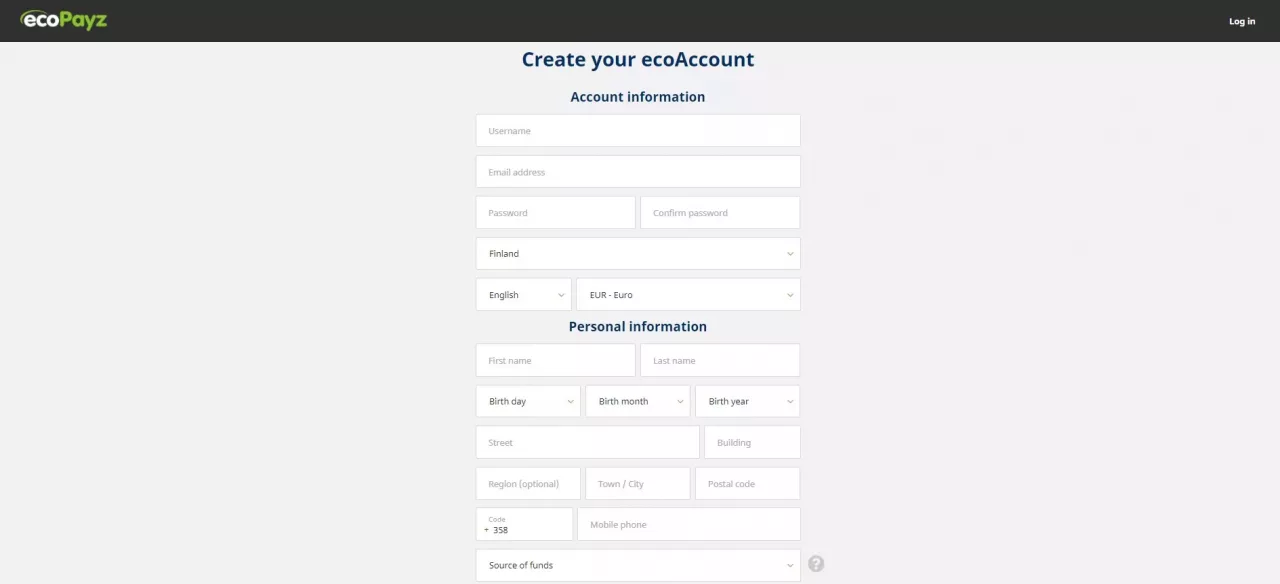This screenshot has width=1280, height=584.
Task: Click the Region (optional) field
Action: tap(528, 484)
